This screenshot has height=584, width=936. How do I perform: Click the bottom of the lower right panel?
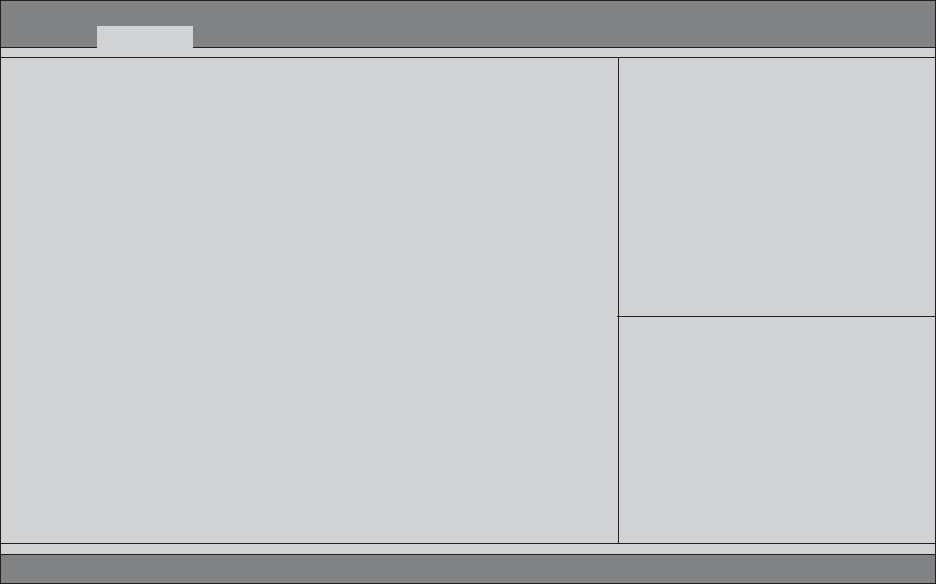(777, 525)
